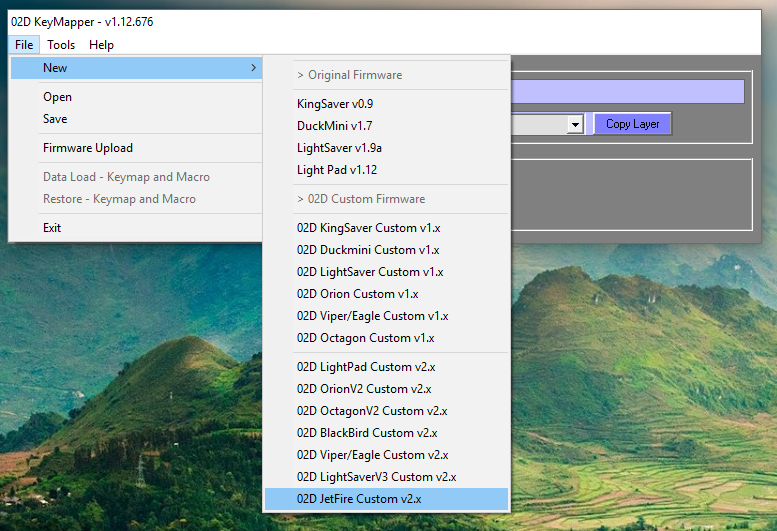Select 02D LightPad Custom v2.x

(365, 367)
